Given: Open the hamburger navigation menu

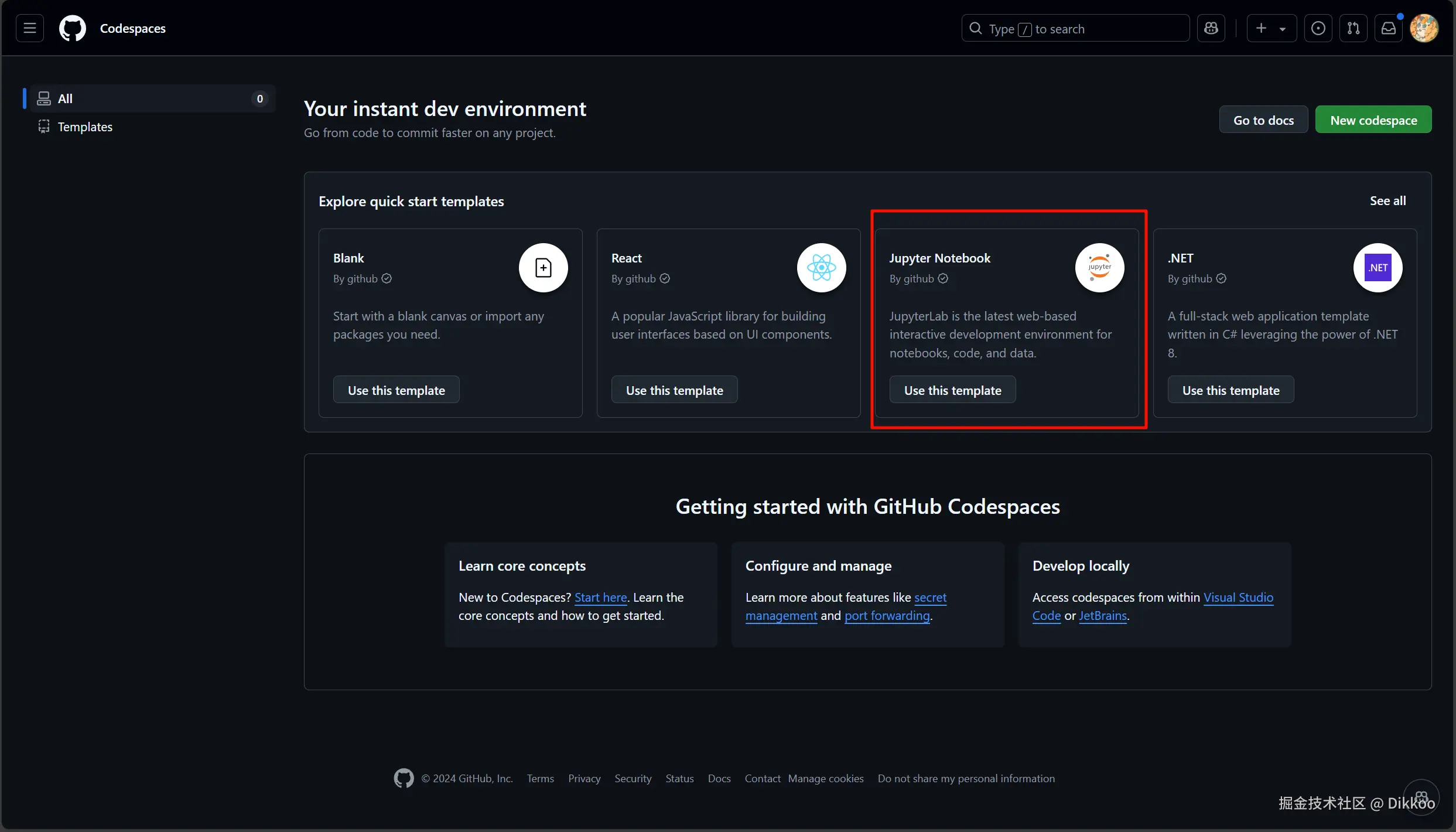Looking at the screenshot, I should tap(30, 28).
